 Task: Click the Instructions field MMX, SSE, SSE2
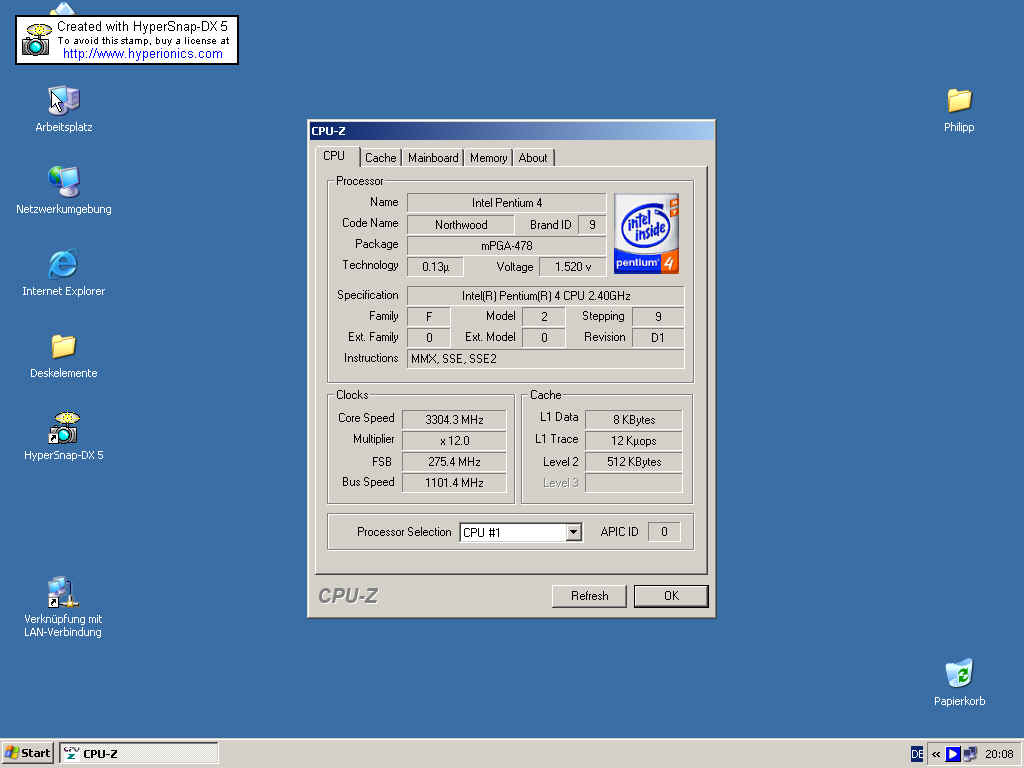click(546, 359)
